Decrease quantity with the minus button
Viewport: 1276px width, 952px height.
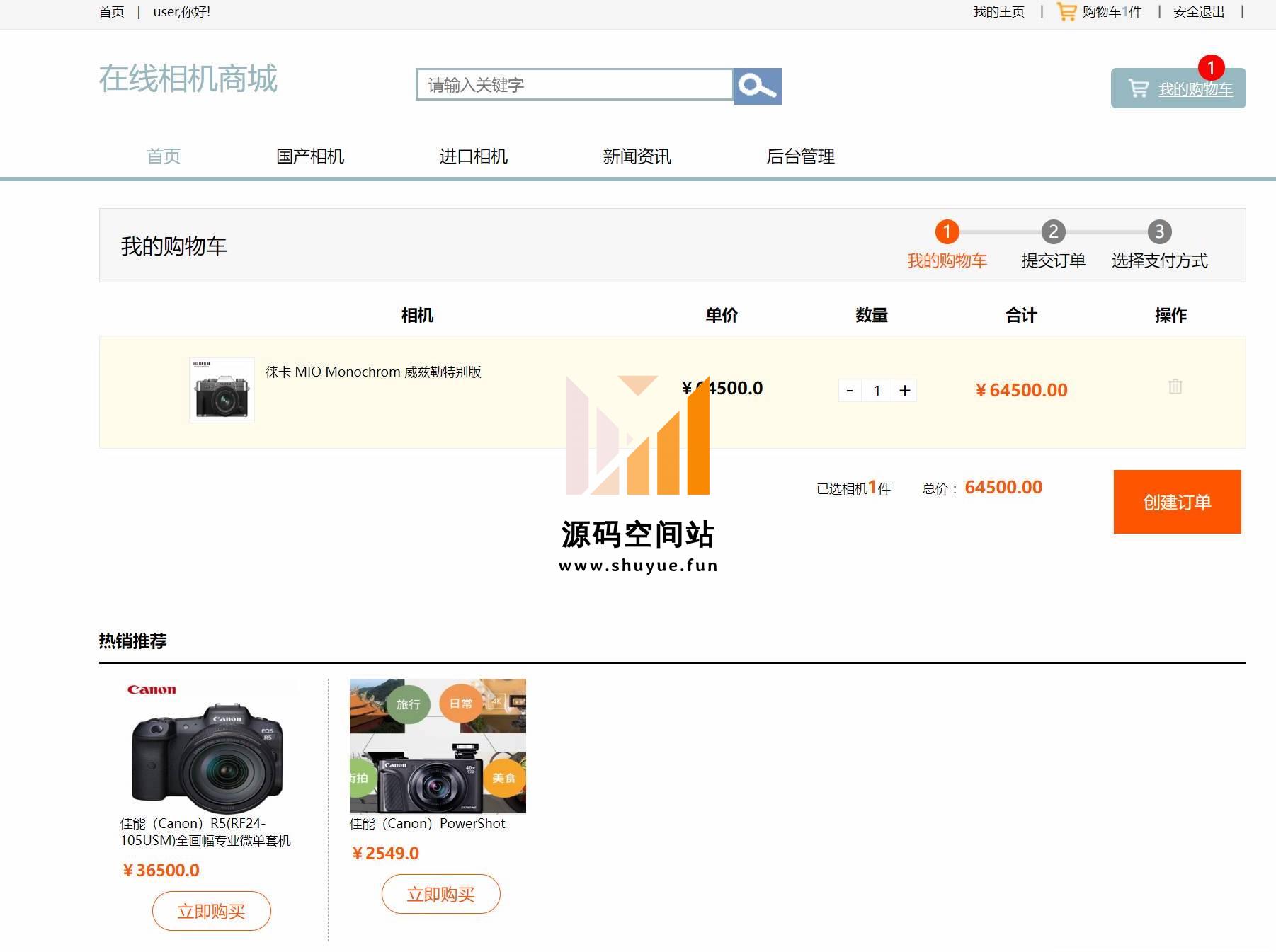(850, 391)
